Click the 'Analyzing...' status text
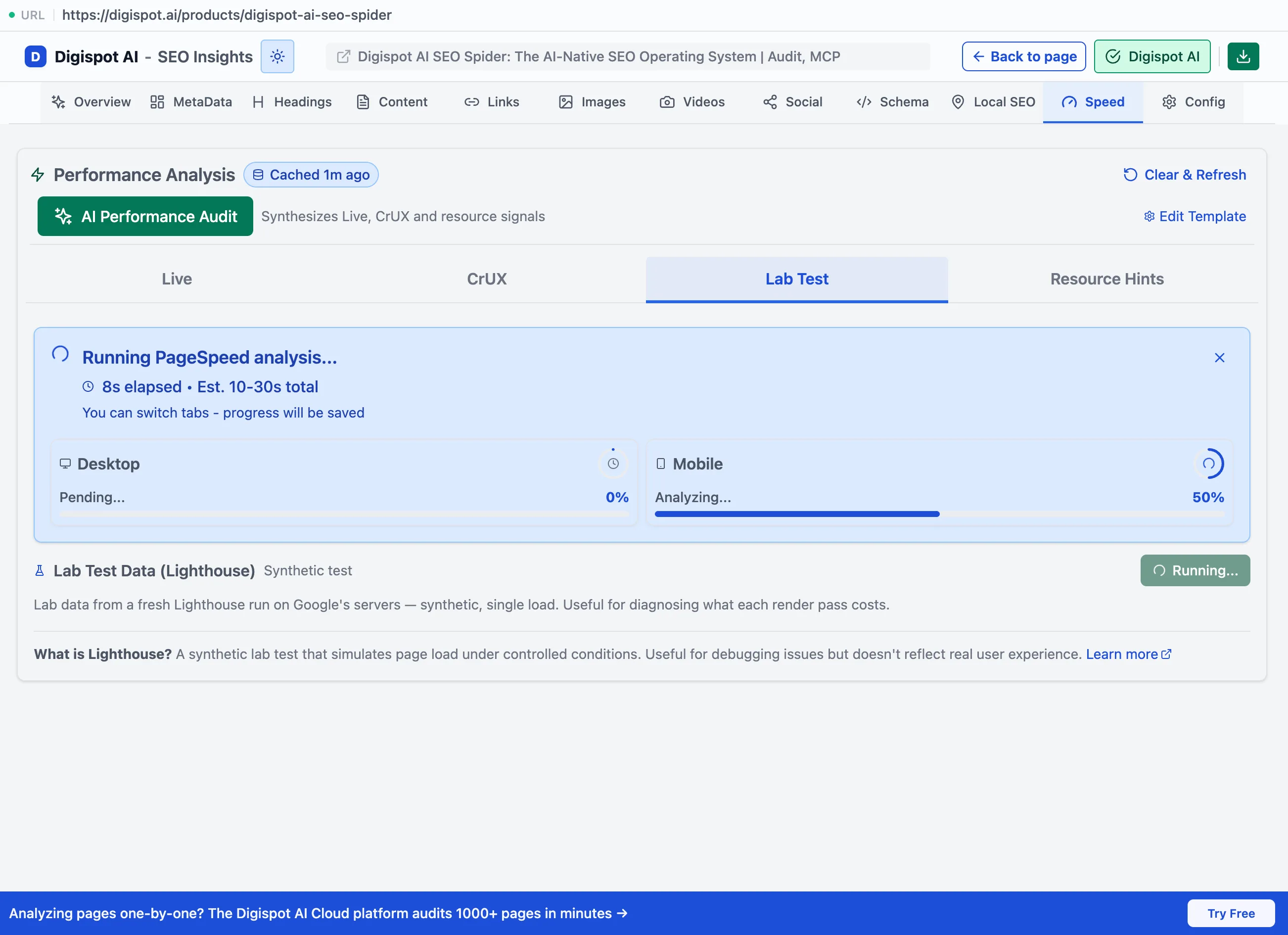Screen dimensions: 1288x935 click(x=693, y=498)
